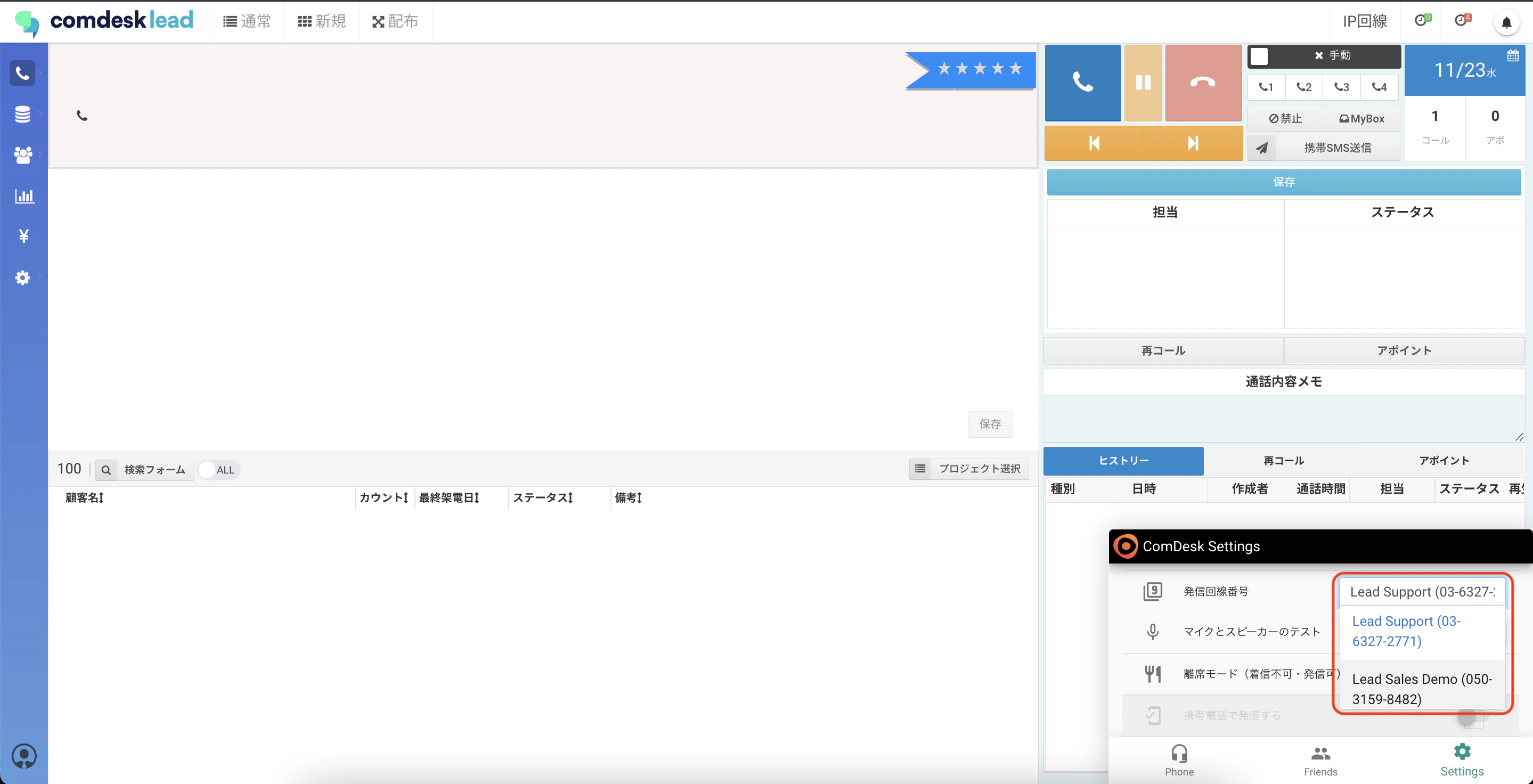Open the gear settings sidebar icon
1533x784 pixels.
coord(22,277)
